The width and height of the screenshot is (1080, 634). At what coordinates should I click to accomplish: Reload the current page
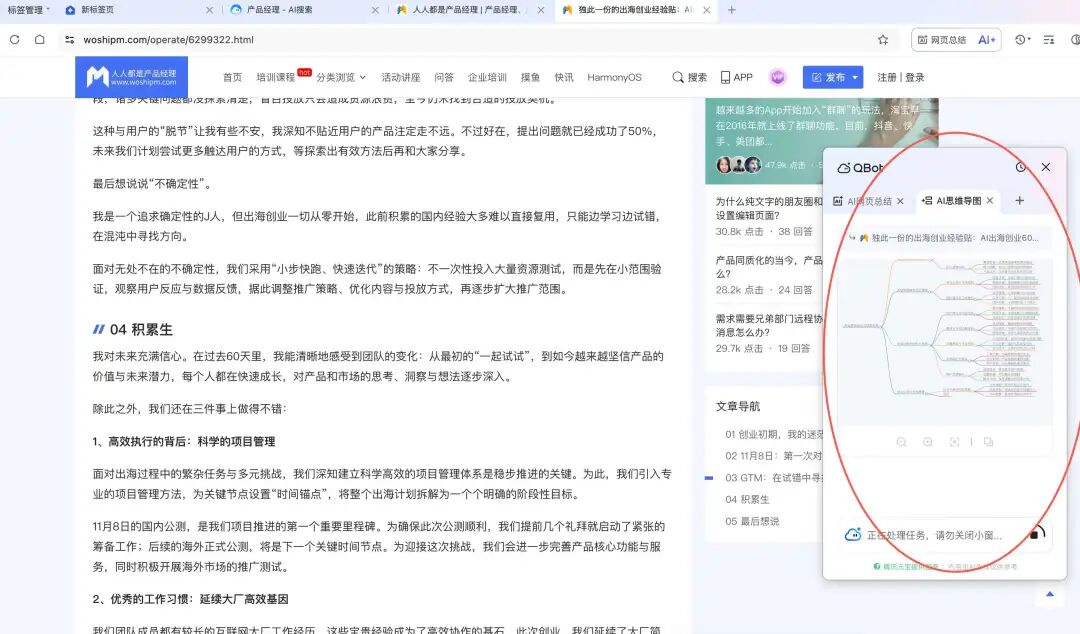click(x=14, y=40)
